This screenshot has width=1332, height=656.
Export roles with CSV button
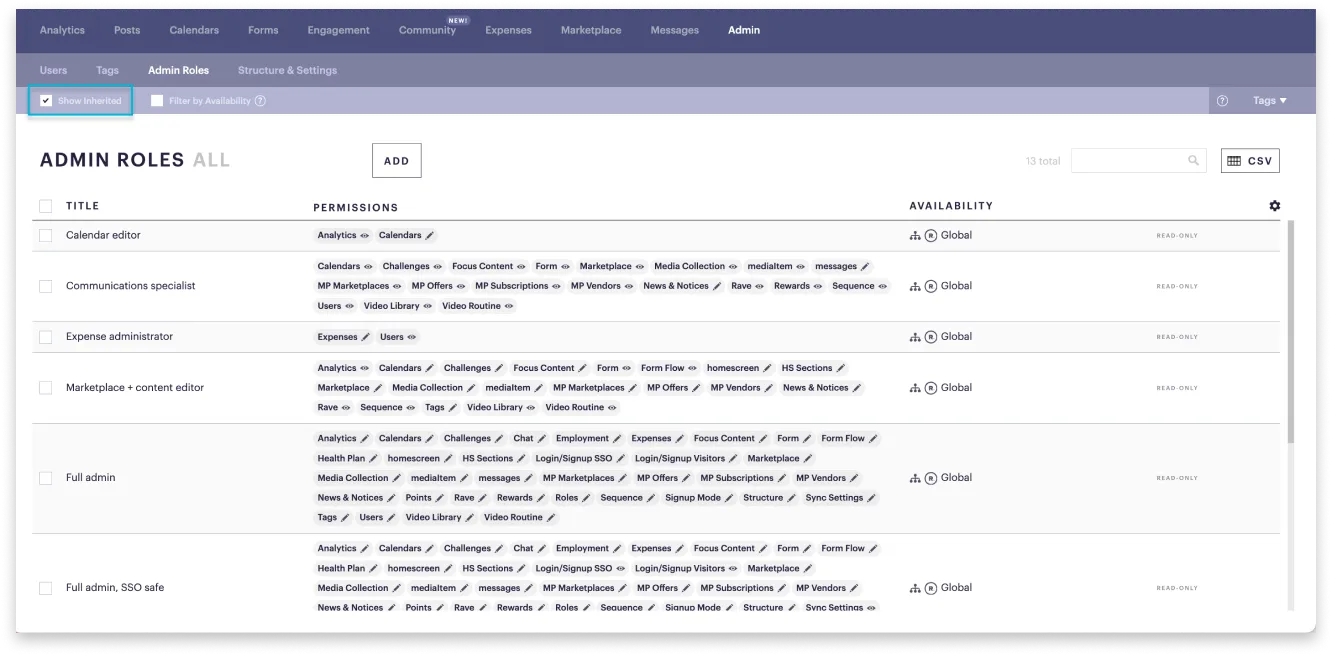pyautogui.click(x=1250, y=161)
